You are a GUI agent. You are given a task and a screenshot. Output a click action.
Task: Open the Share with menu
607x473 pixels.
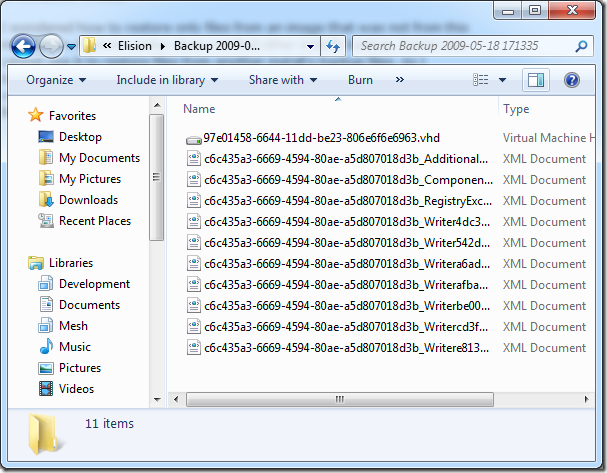pyautogui.click(x=283, y=80)
